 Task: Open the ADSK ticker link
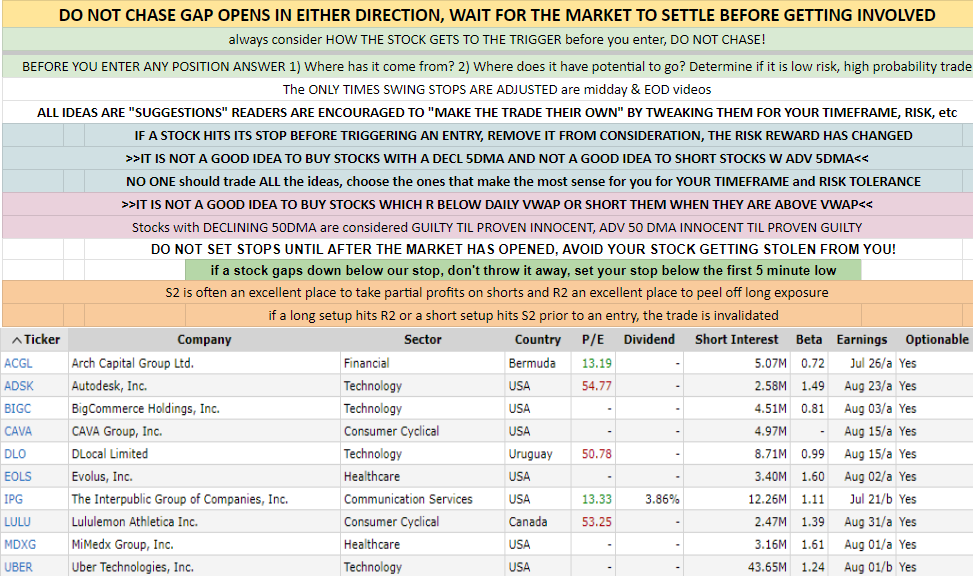pyautogui.click(x=19, y=386)
